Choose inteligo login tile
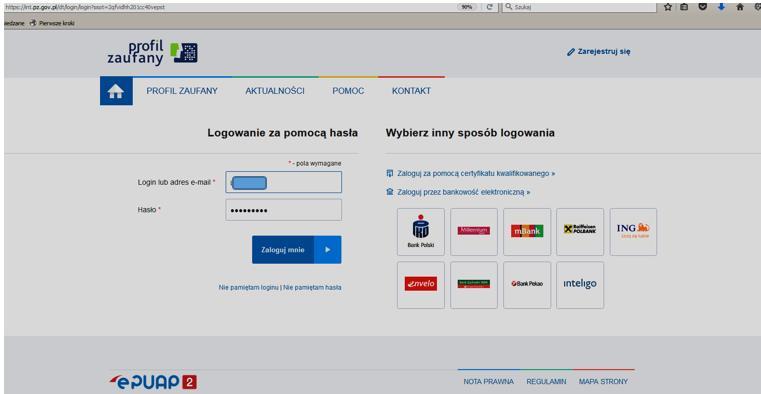This screenshot has width=761, height=394. (x=580, y=285)
